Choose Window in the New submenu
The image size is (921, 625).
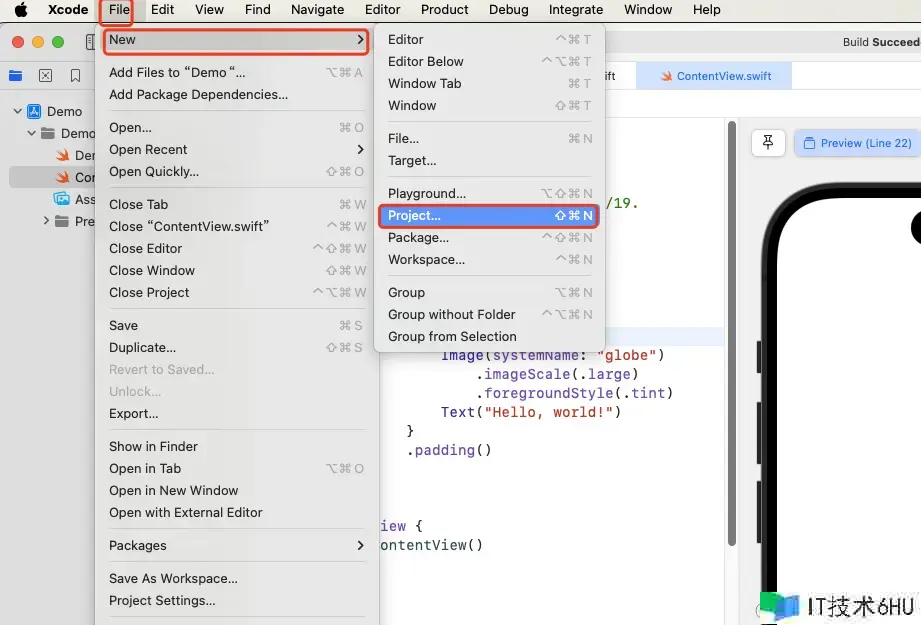click(x=489, y=106)
